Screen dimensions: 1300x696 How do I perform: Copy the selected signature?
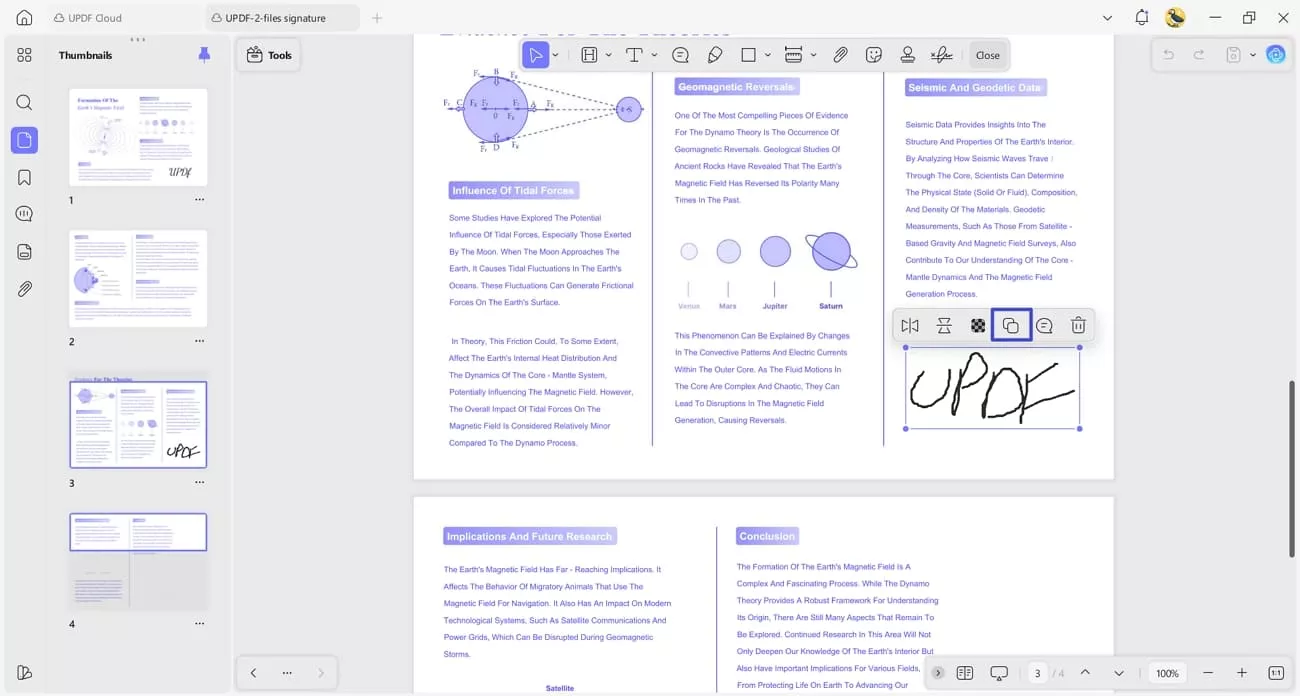pos(1011,326)
